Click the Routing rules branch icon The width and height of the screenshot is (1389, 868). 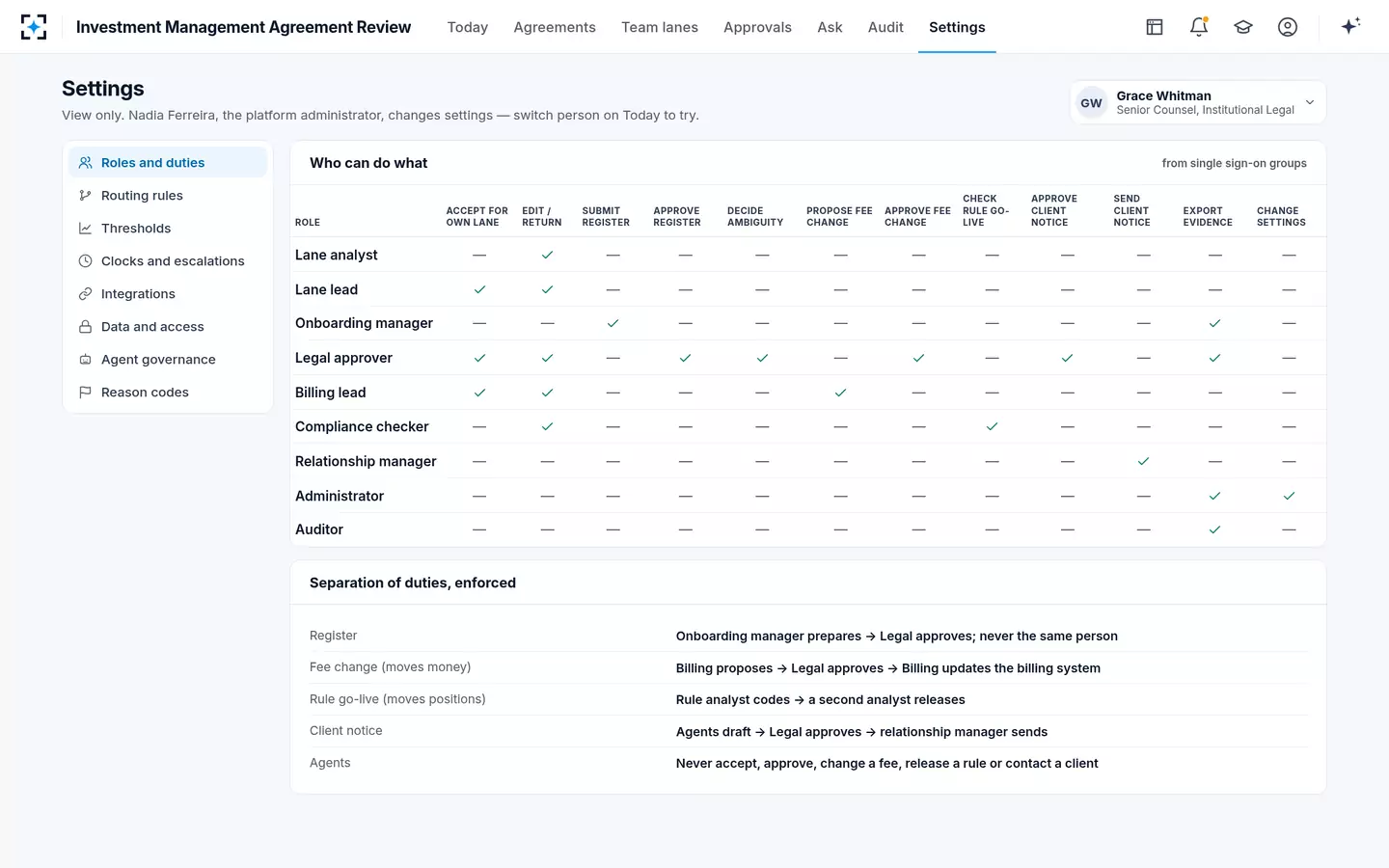(85, 196)
